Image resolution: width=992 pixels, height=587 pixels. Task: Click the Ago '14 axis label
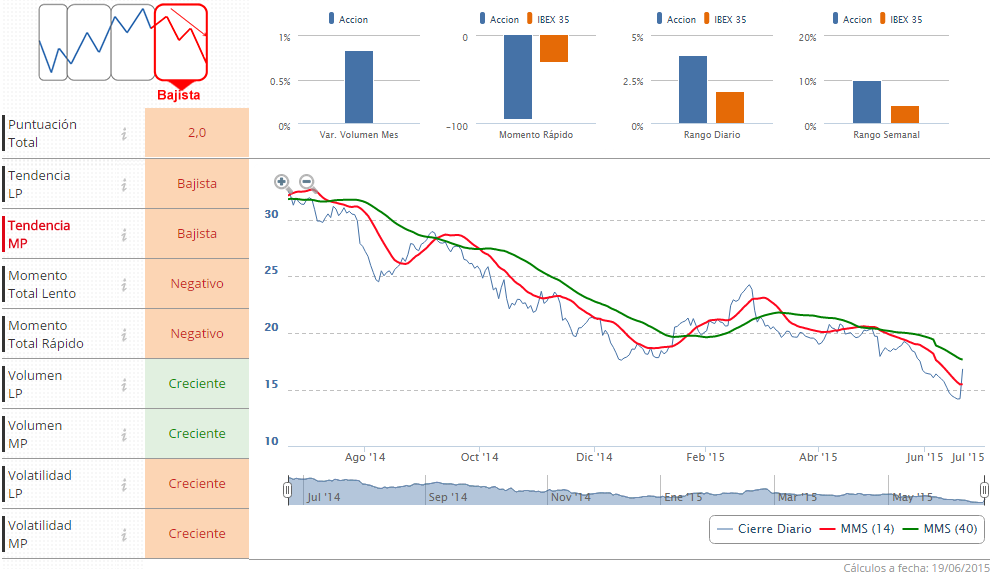click(365, 457)
